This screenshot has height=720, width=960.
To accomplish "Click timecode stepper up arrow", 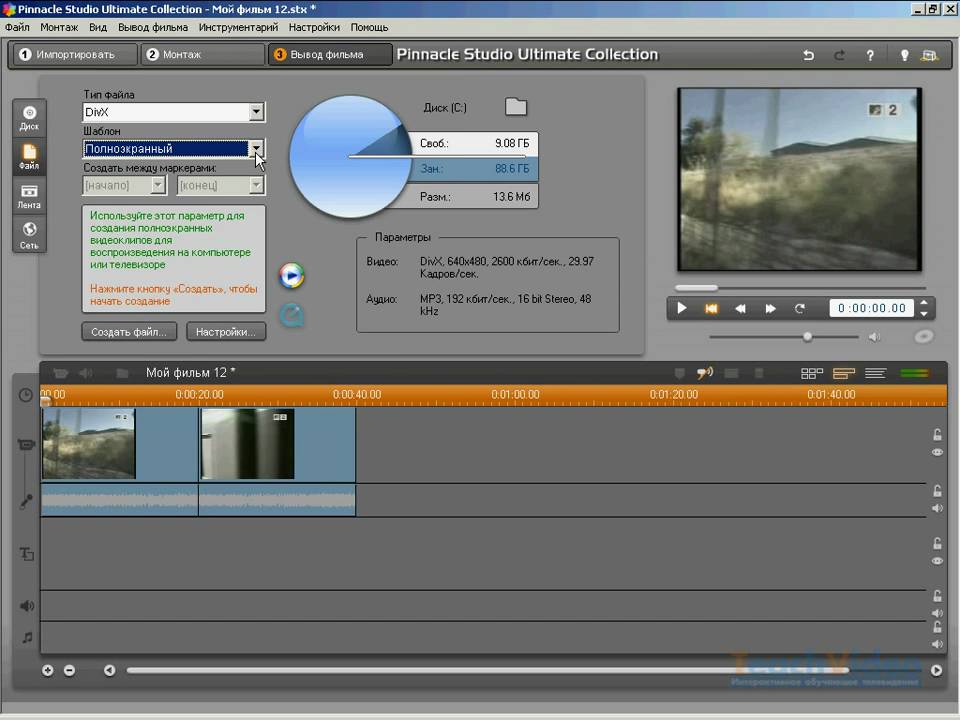I will [x=924, y=303].
